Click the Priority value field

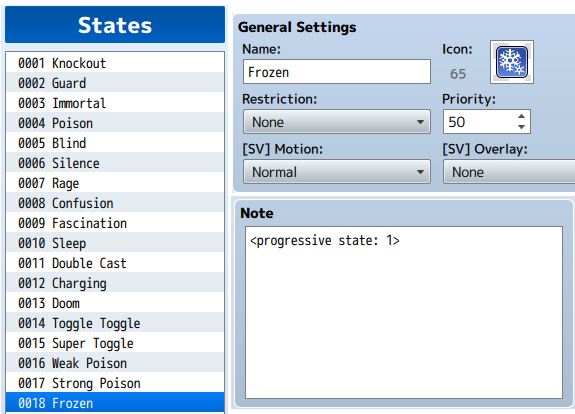point(480,122)
